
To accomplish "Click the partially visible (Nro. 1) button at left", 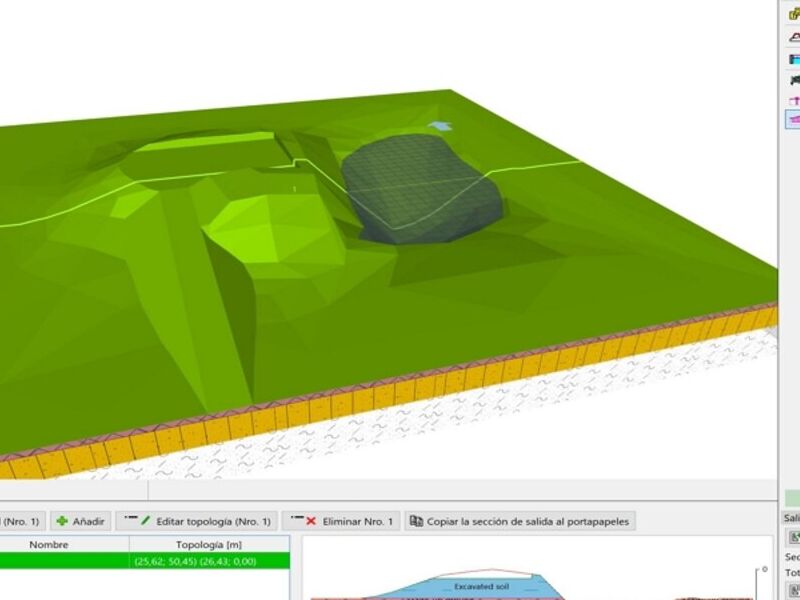I will (x=20, y=521).
